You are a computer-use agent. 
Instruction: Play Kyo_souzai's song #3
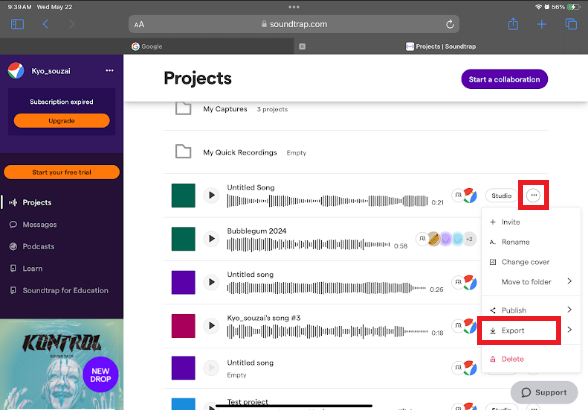(212, 326)
